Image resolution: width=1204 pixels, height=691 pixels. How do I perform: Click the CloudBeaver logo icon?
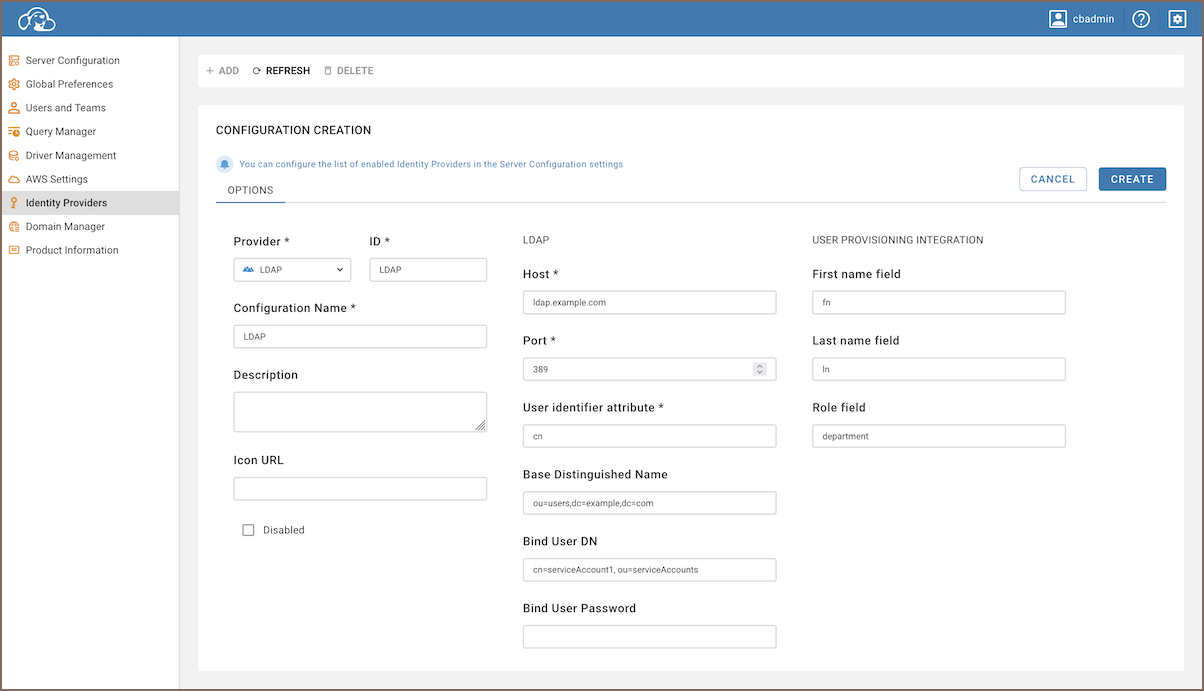36,19
